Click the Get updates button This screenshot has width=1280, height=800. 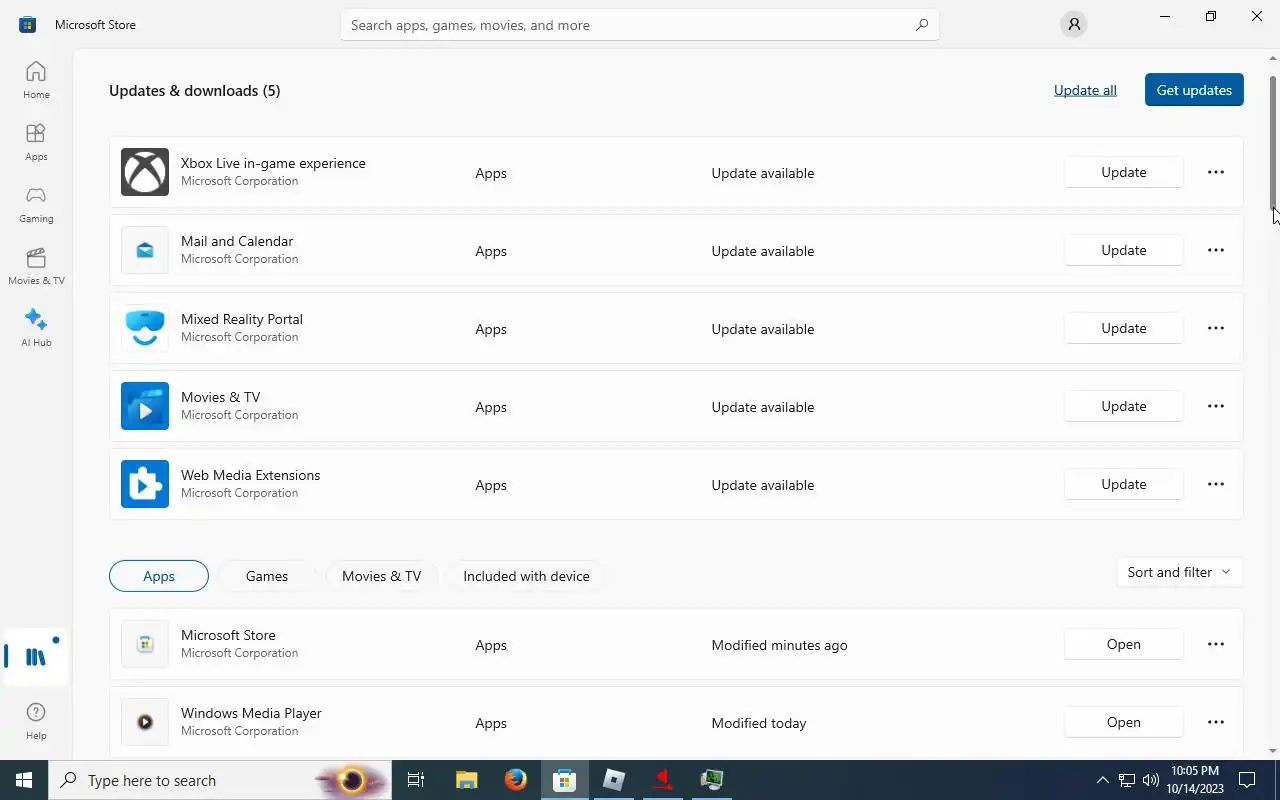pos(1194,90)
